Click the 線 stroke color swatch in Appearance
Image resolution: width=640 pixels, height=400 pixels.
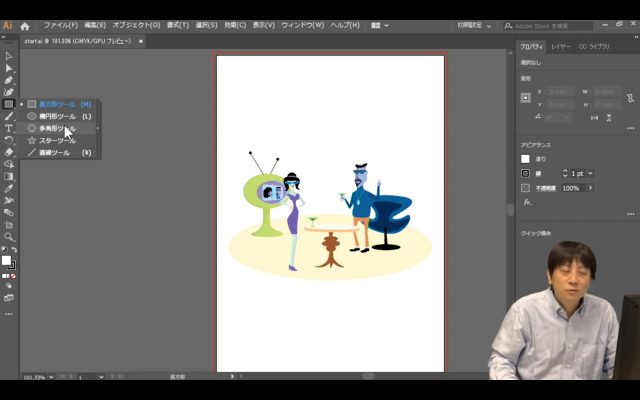tap(525, 173)
